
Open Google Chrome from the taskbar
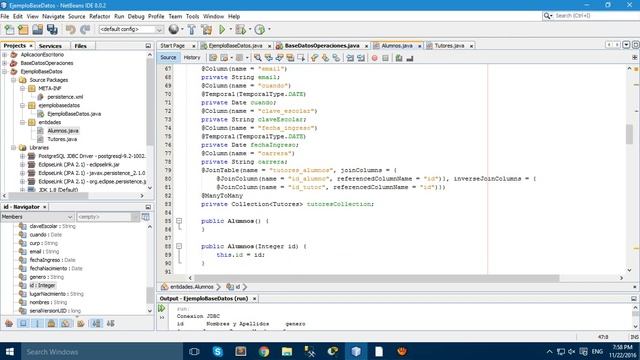(264, 351)
